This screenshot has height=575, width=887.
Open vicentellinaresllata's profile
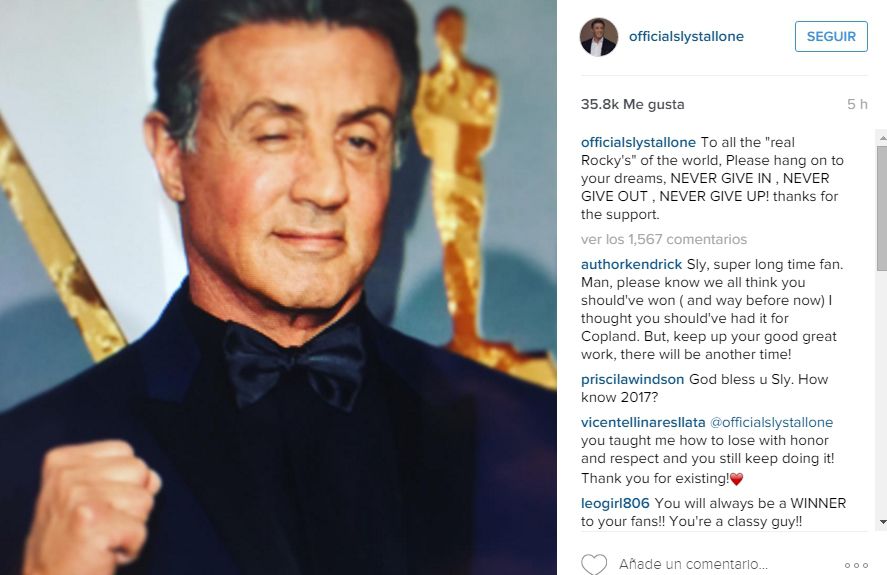point(643,422)
